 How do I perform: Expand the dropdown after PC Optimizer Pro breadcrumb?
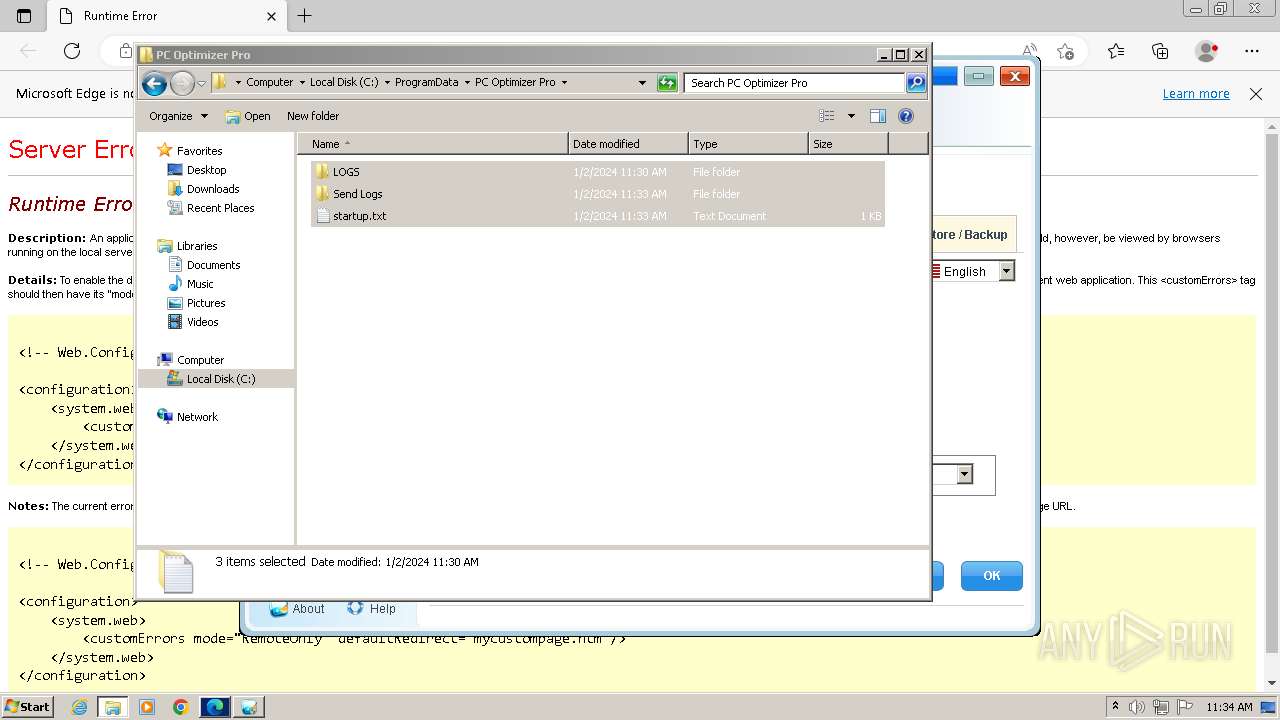pos(564,83)
